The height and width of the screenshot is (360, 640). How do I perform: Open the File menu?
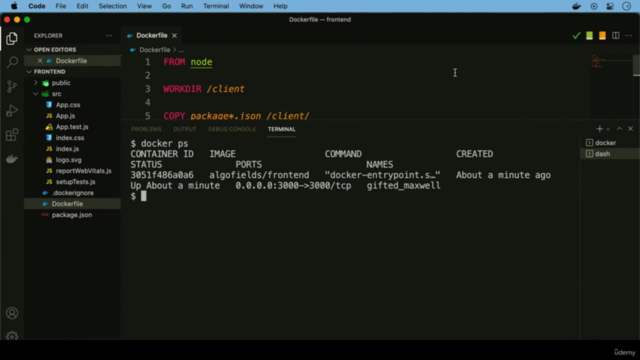click(x=61, y=6)
